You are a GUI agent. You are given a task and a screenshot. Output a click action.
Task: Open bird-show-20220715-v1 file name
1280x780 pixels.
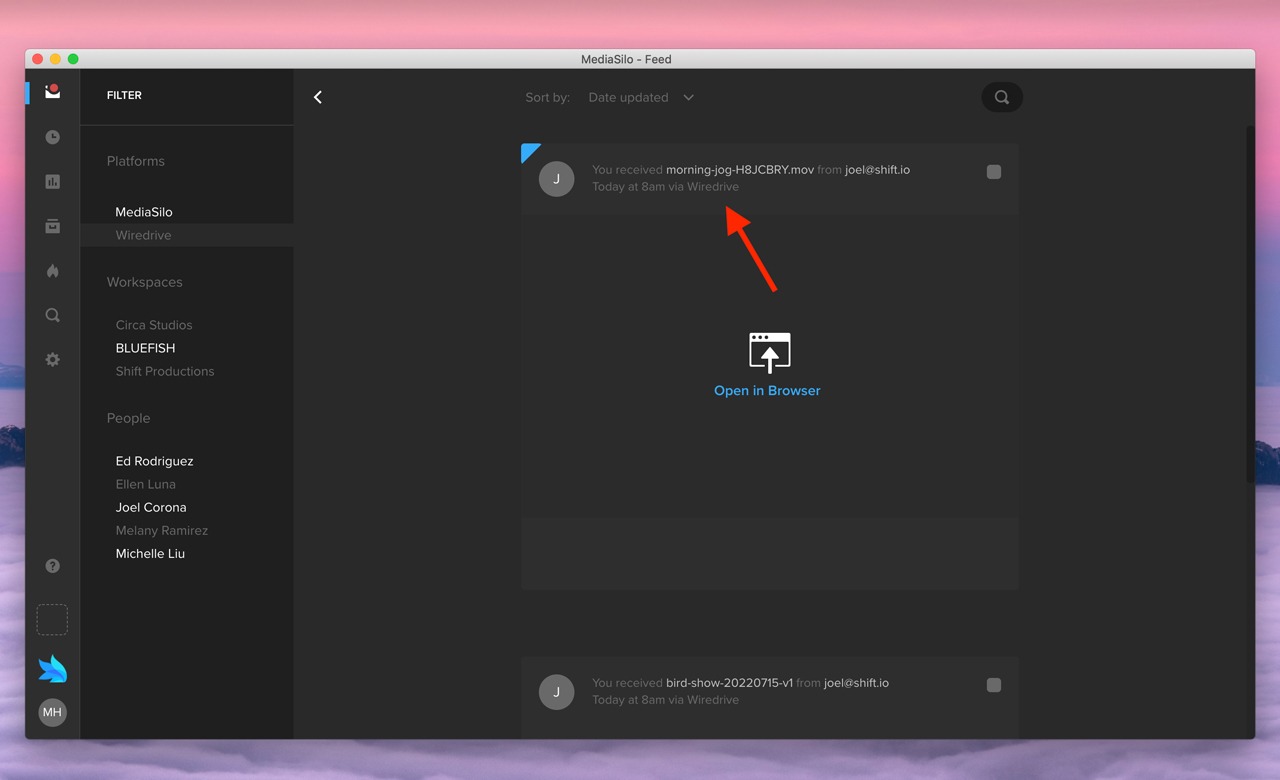point(729,683)
